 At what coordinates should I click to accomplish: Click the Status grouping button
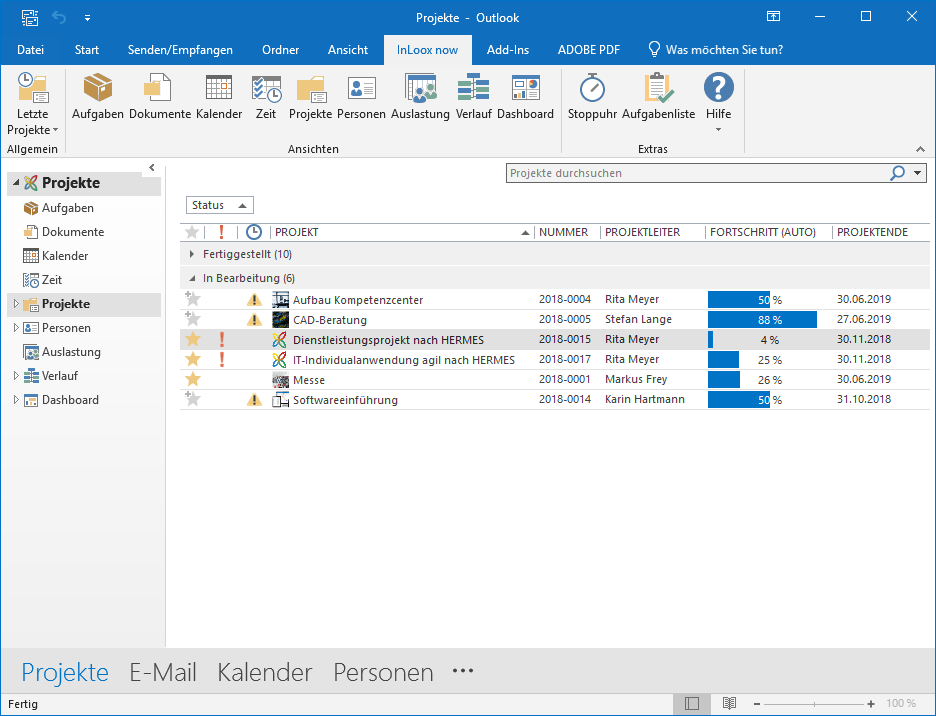coord(220,205)
